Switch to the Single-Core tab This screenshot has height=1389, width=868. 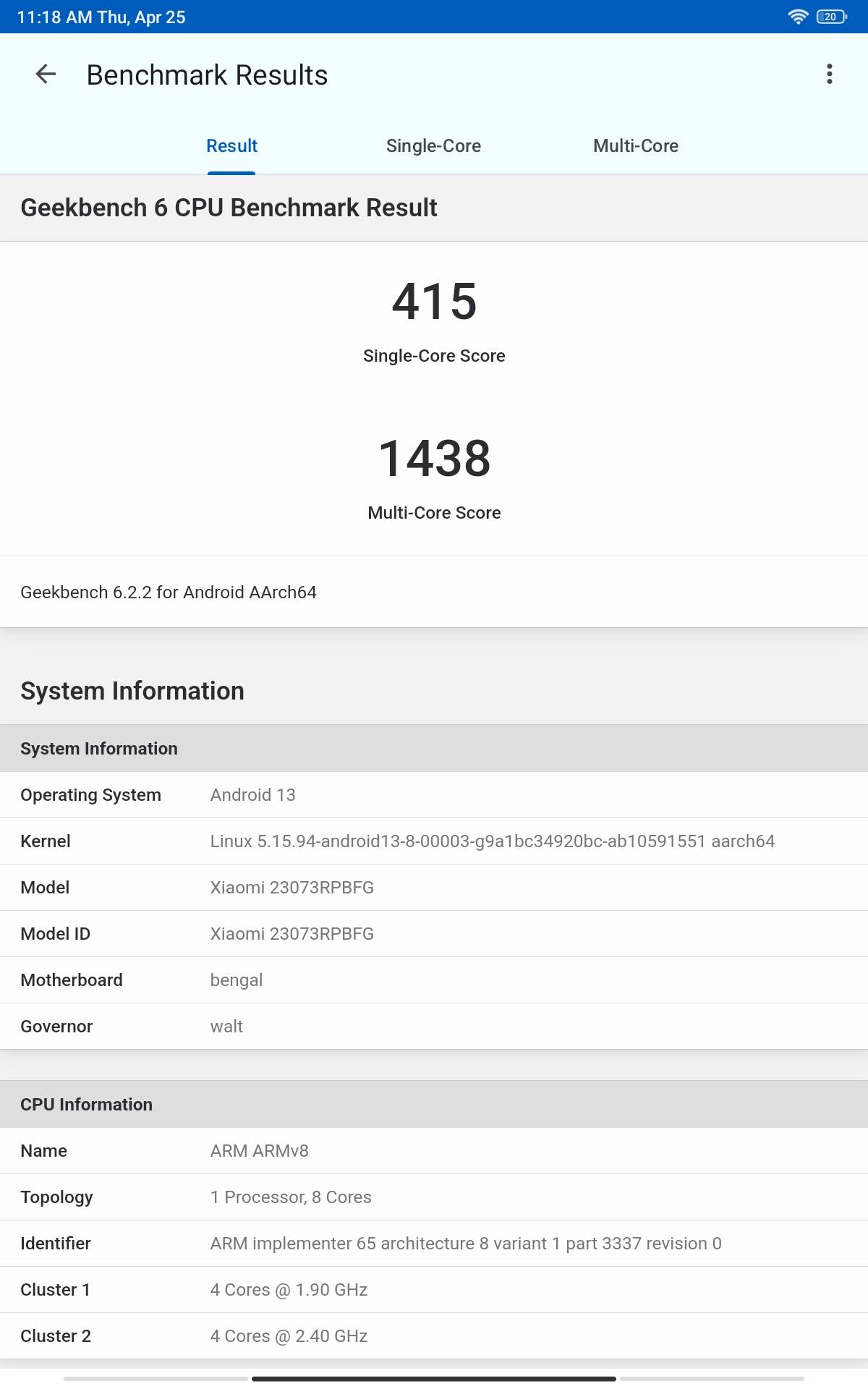click(x=433, y=146)
